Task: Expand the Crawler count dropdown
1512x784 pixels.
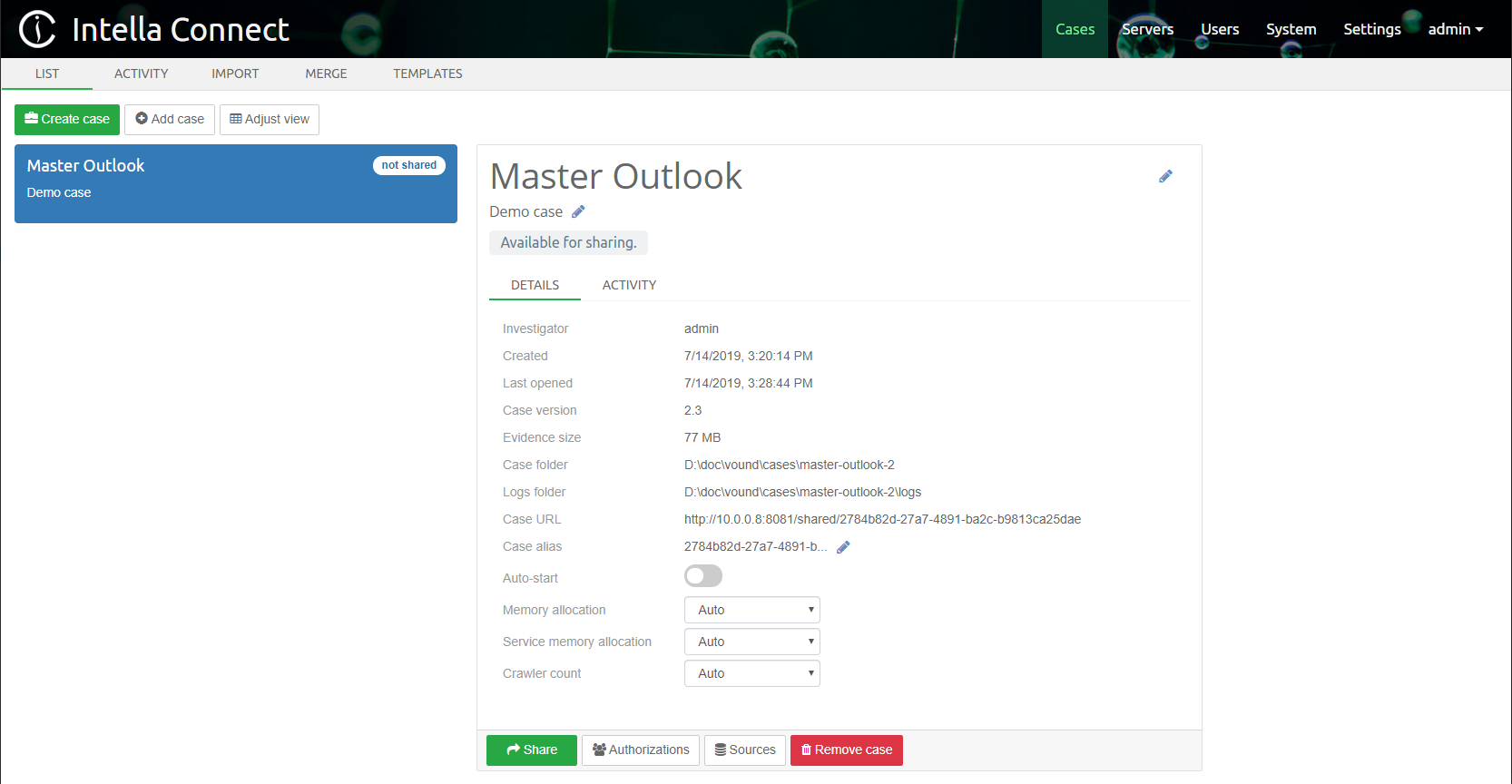Action: tap(751, 673)
